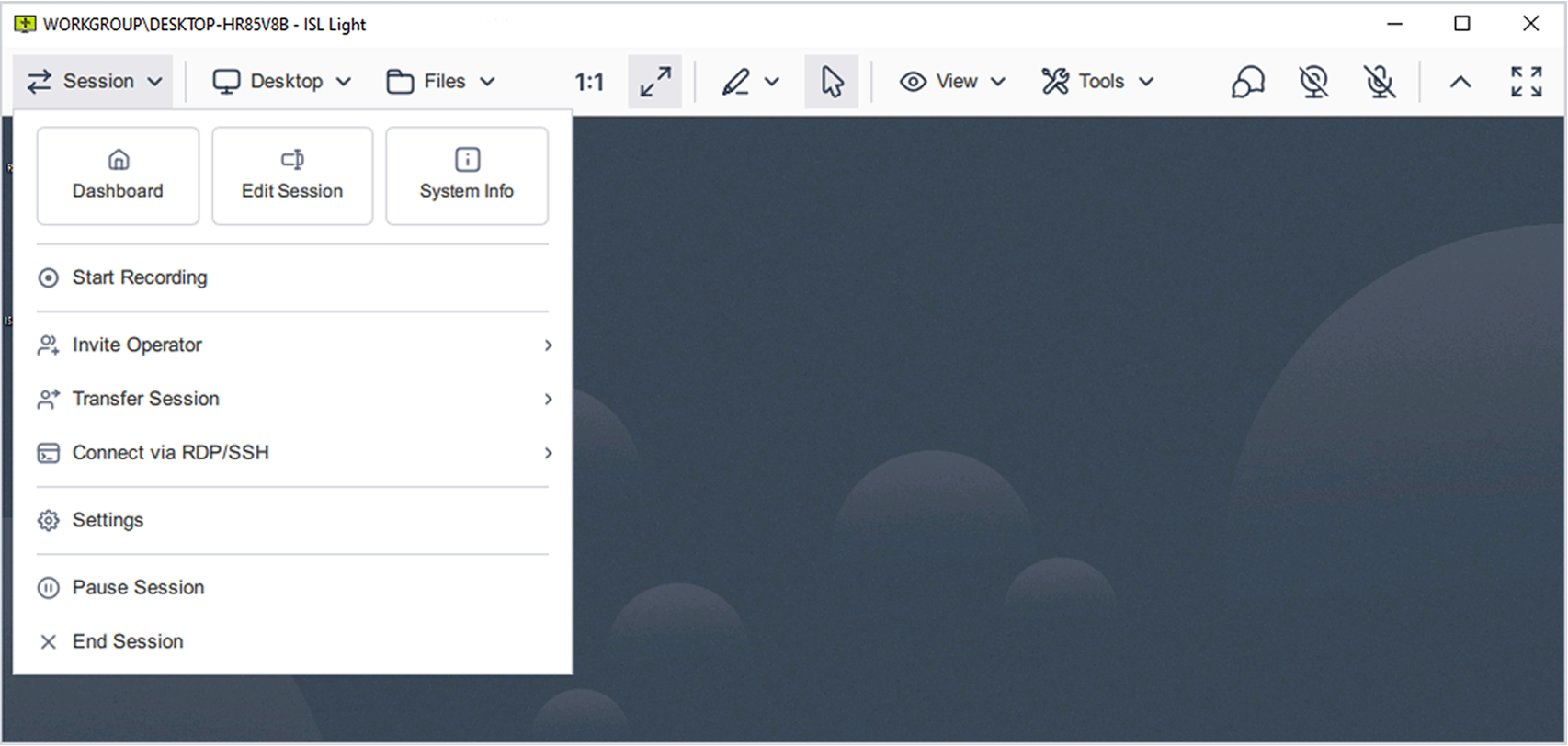Open the Tools dropdown menu
Viewport: 1568px width, 746px height.
[1097, 82]
